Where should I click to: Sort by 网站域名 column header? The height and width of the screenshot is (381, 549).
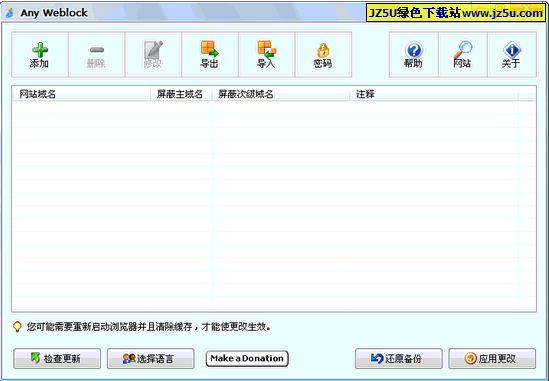pyautogui.click(x=82, y=94)
